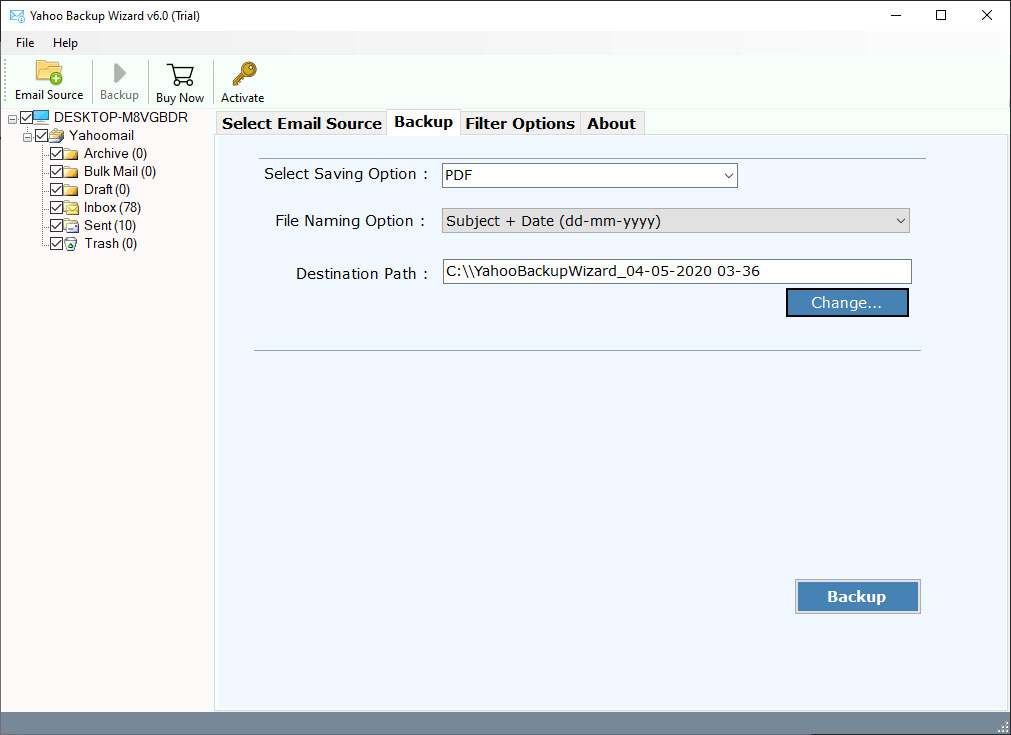Select the DESKTOP-M8VGBDR tree label

pos(121,117)
